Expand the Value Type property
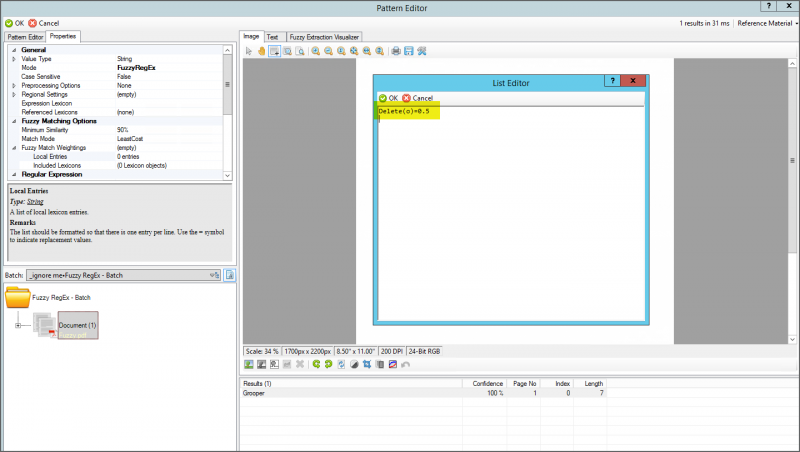Image resolution: width=800 pixels, height=452 pixels. pos(14,59)
